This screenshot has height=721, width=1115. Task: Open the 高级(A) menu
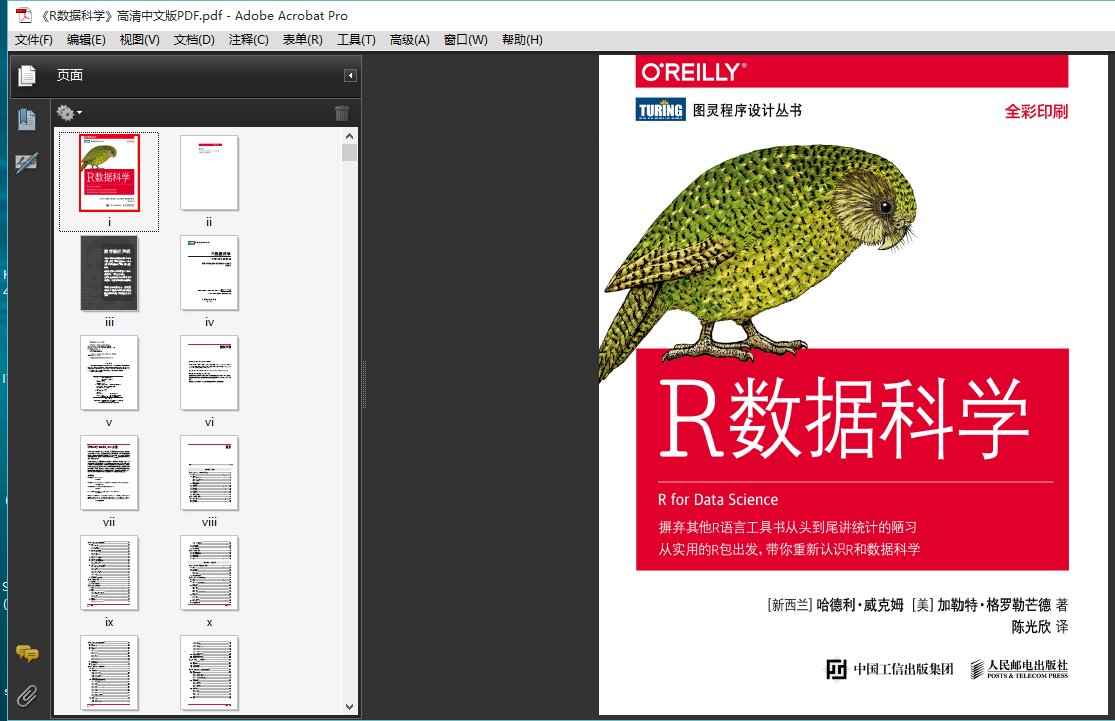point(410,40)
